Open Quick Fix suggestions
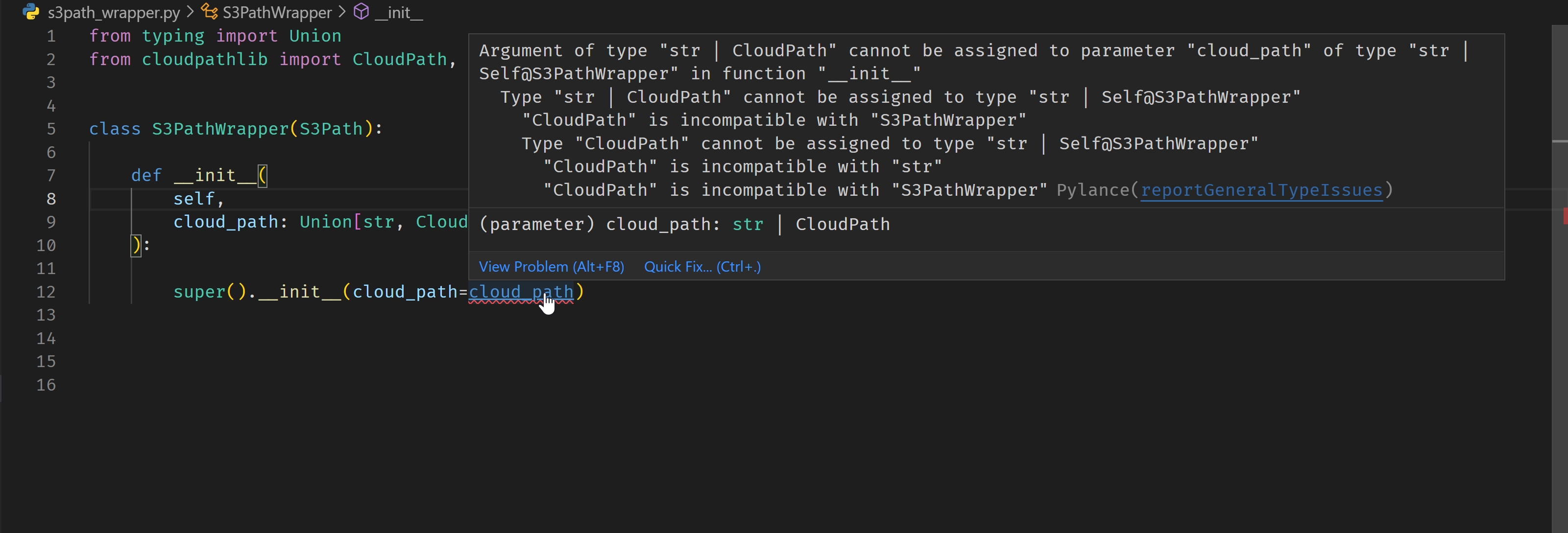The height and width of the screenshot is (533, 1568). (702, 266)
